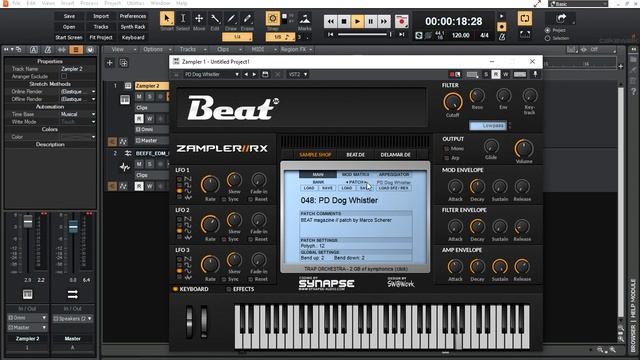This screenshot has width=640, height=360.
Task: Go to project start
Action: point(331,35)
